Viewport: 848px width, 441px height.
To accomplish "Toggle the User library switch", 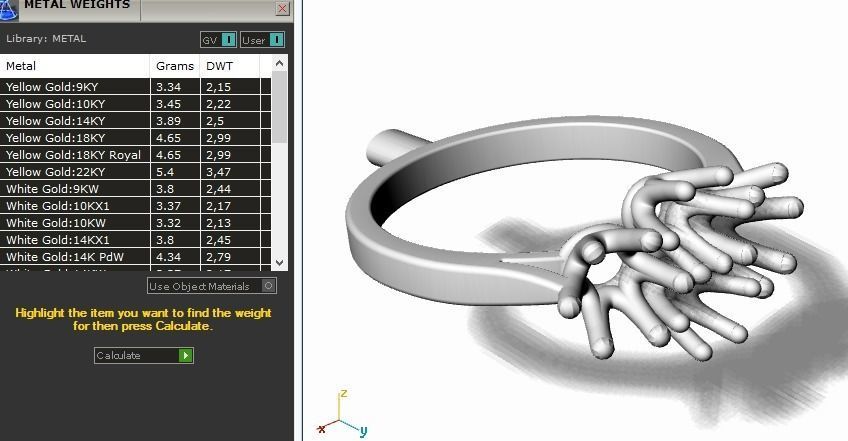I will pyautogui.click(x=262, y=40).
